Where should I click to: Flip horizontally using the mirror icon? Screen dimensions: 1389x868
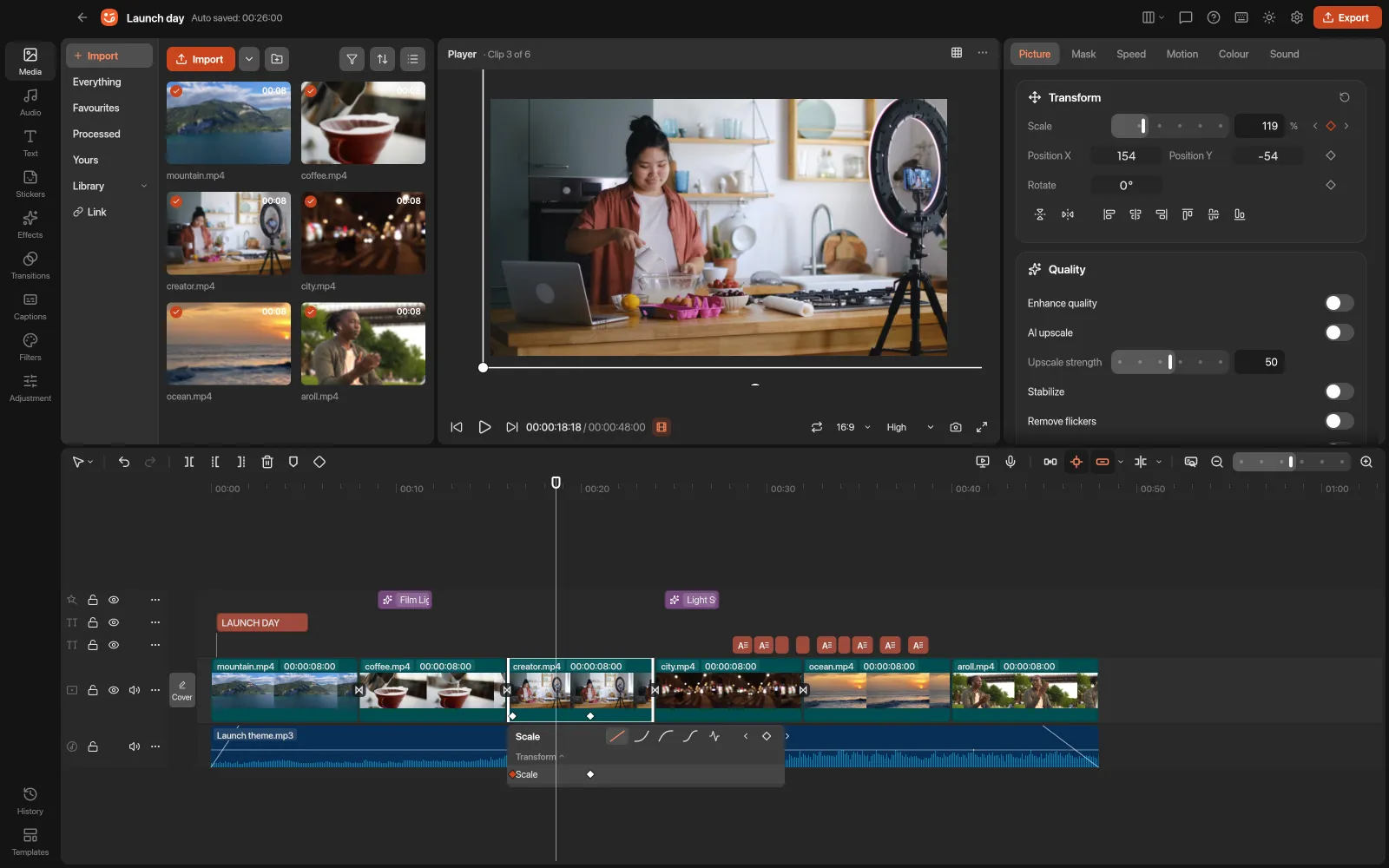coord(1068,214)
